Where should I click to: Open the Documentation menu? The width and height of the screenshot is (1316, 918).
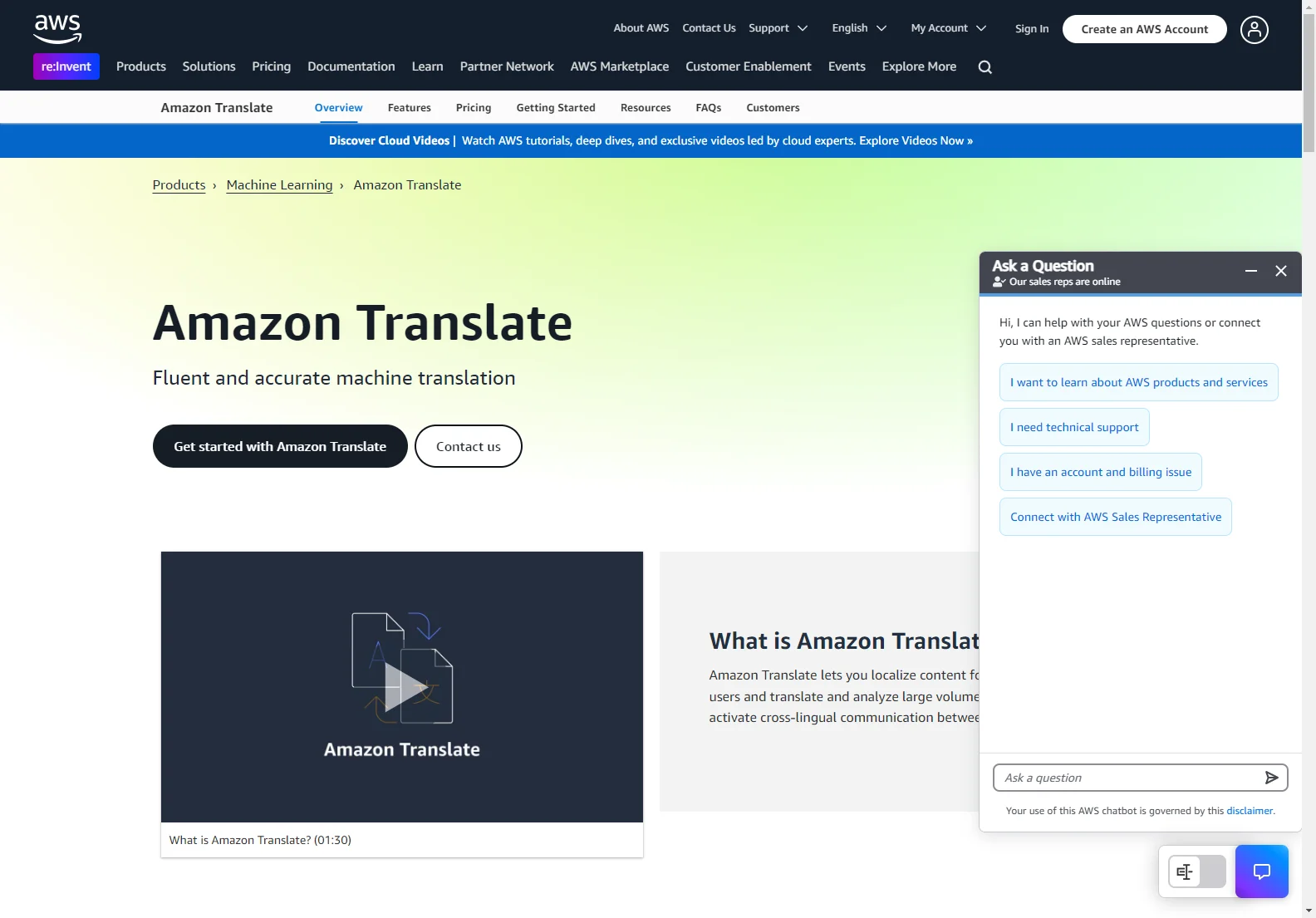coord(351,66)
